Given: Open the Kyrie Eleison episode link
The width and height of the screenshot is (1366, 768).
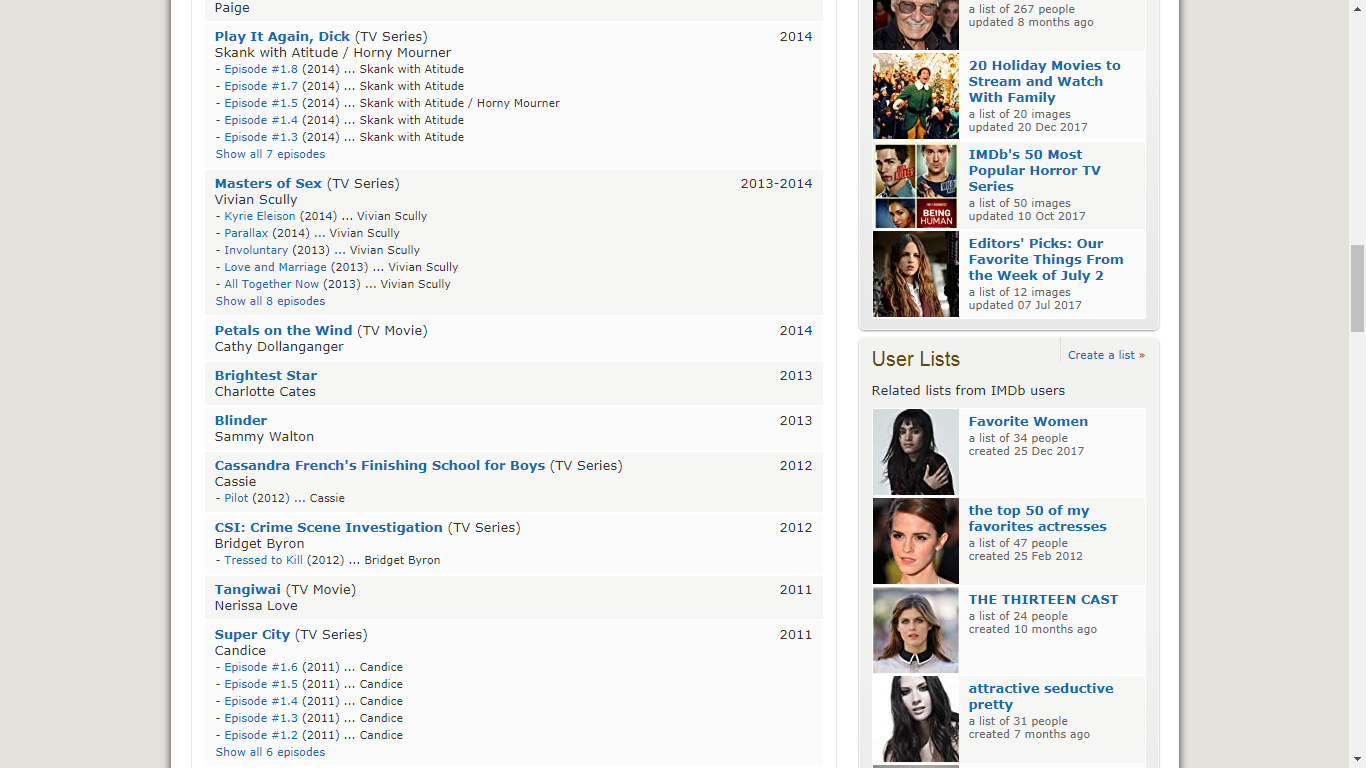Looking at the screenshot, I should pyautogui.click(x=260, y=217).
